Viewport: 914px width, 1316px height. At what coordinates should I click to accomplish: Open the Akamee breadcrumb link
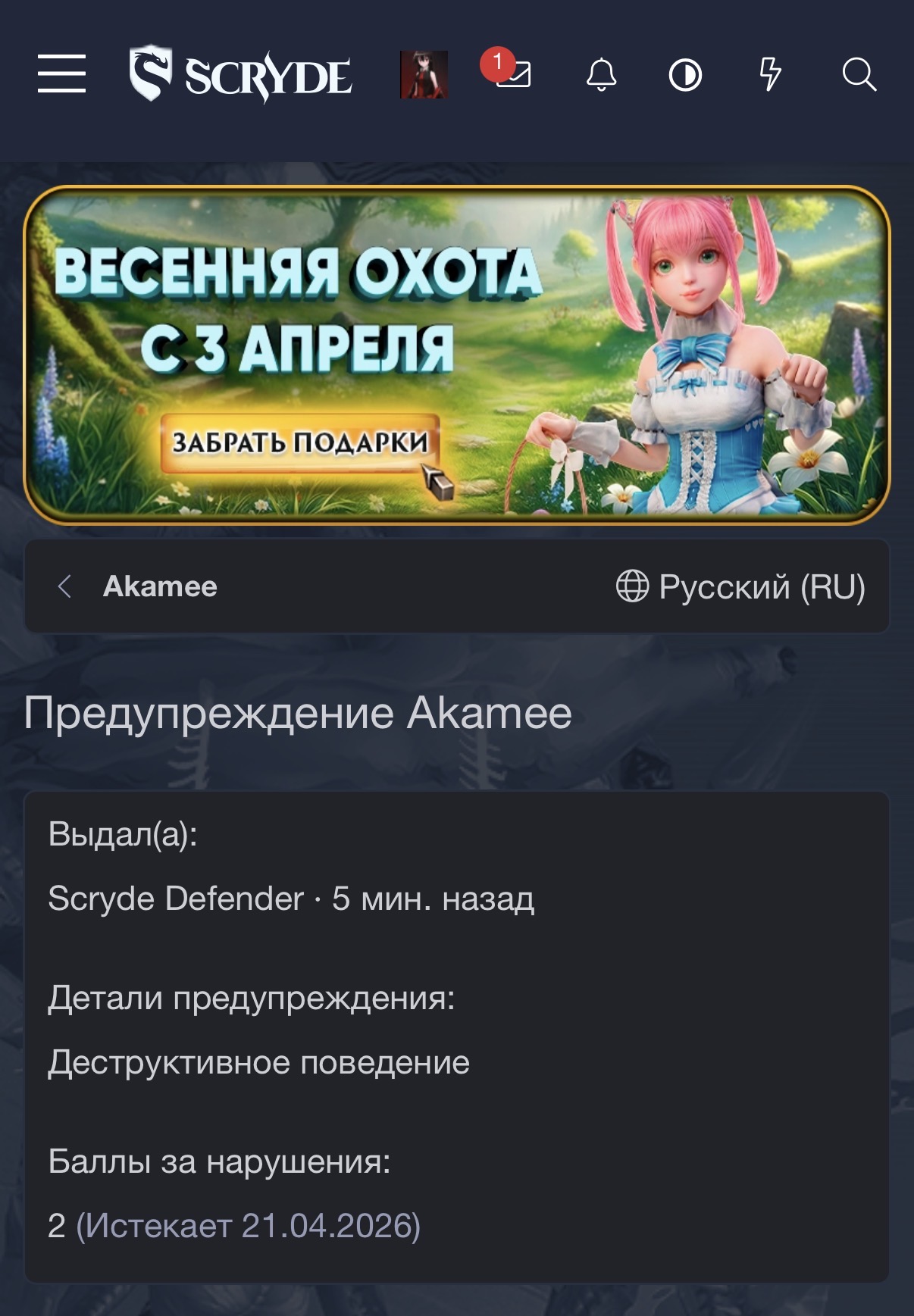pos(160,586)
